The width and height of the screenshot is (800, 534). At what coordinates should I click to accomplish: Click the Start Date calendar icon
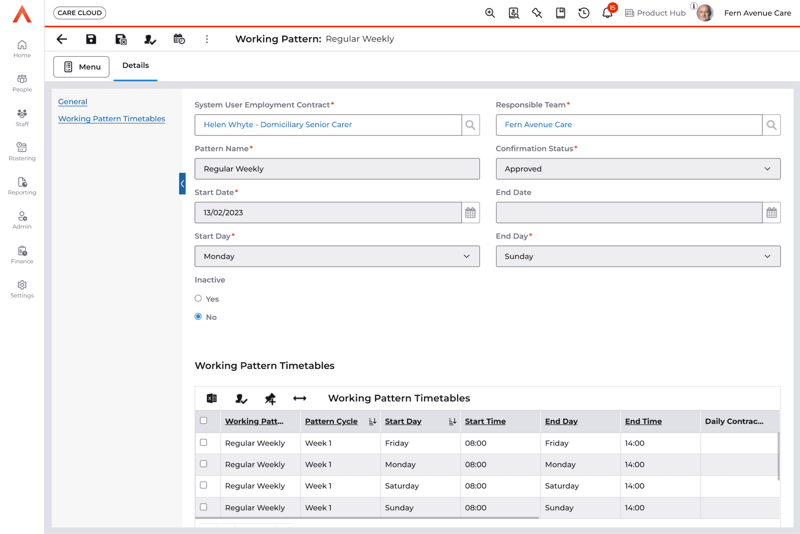tap(470, 213)
